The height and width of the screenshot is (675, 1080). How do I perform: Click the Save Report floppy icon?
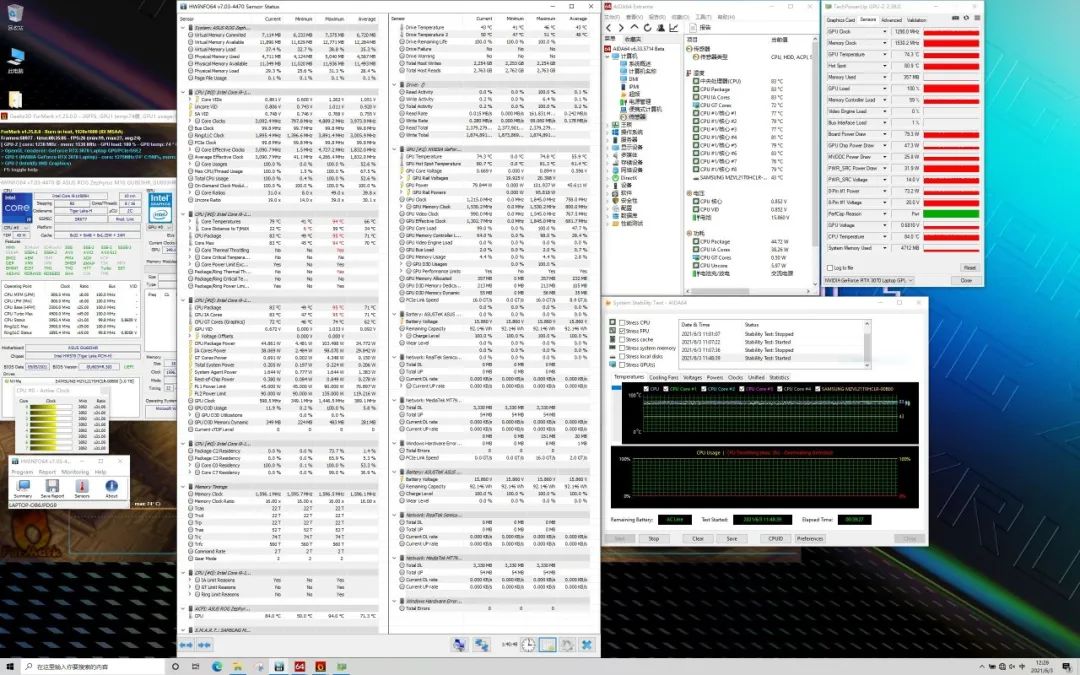[x=51, y=485]
